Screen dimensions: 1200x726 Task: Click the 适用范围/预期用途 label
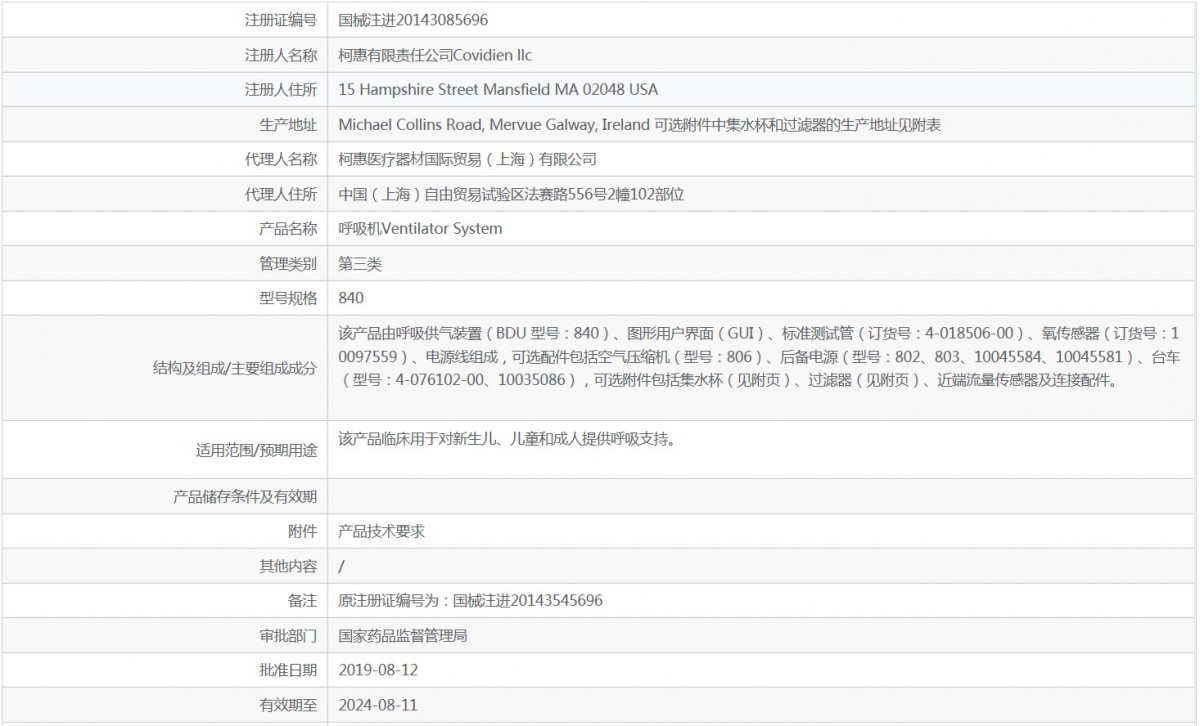pyautogui.click(x=256, y=450)
